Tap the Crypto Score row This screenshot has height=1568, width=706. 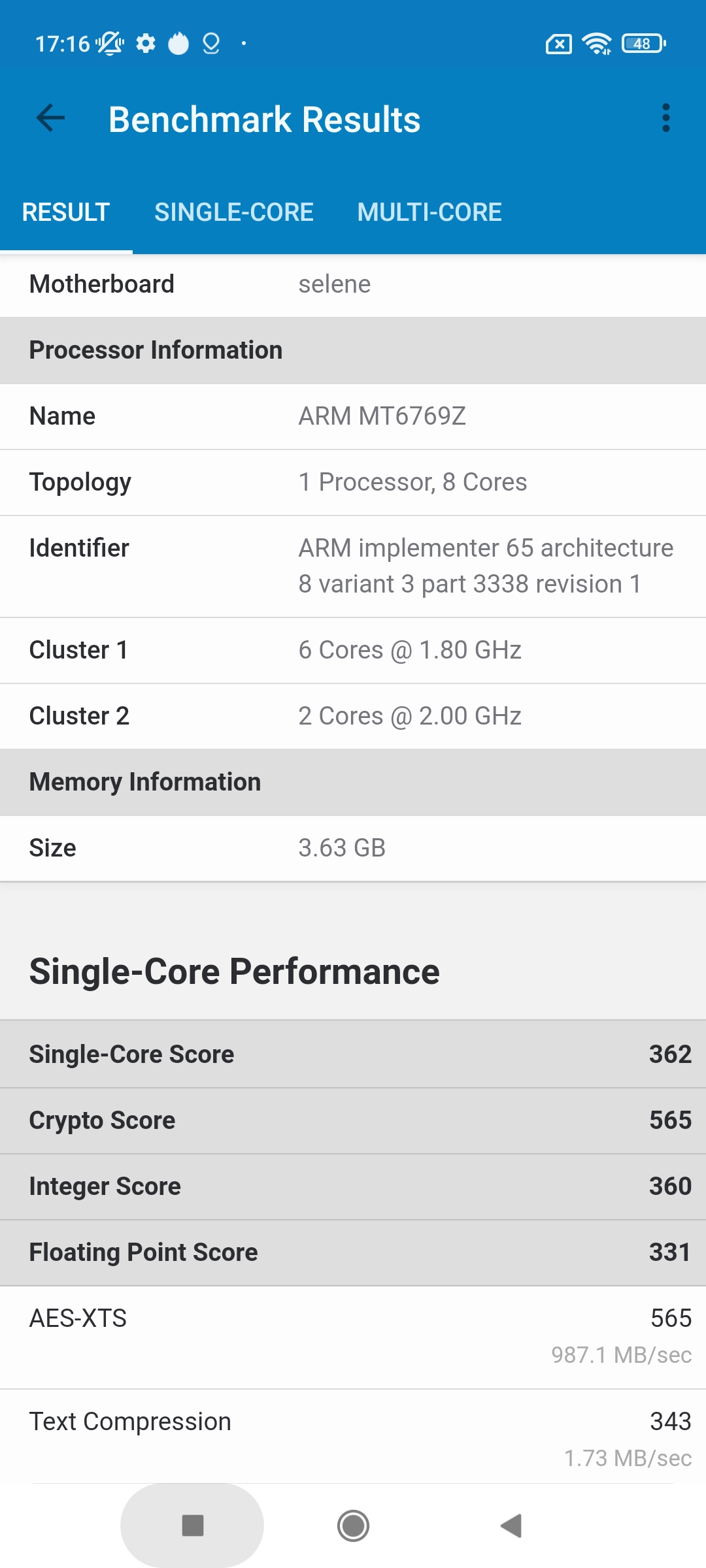pyautogui.click(x=353, y=1120)
